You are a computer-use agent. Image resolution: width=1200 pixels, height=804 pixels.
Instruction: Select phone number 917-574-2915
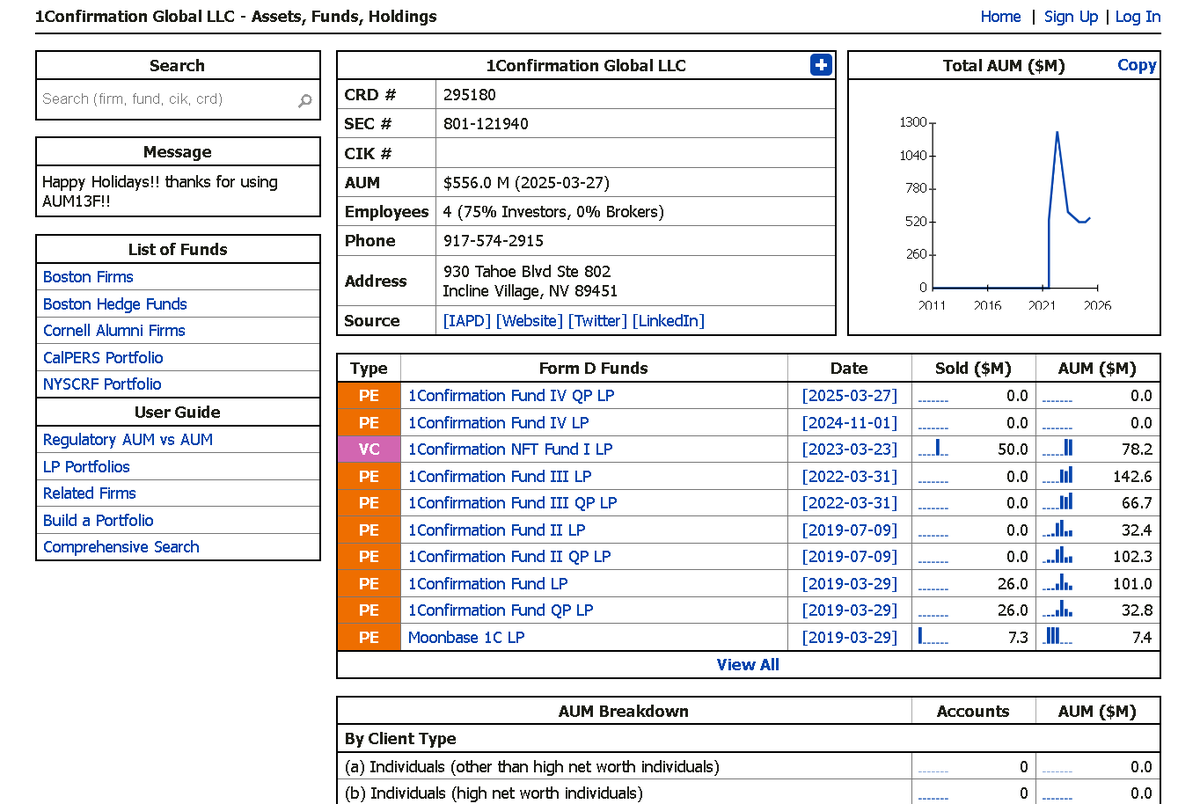(493, 241)
